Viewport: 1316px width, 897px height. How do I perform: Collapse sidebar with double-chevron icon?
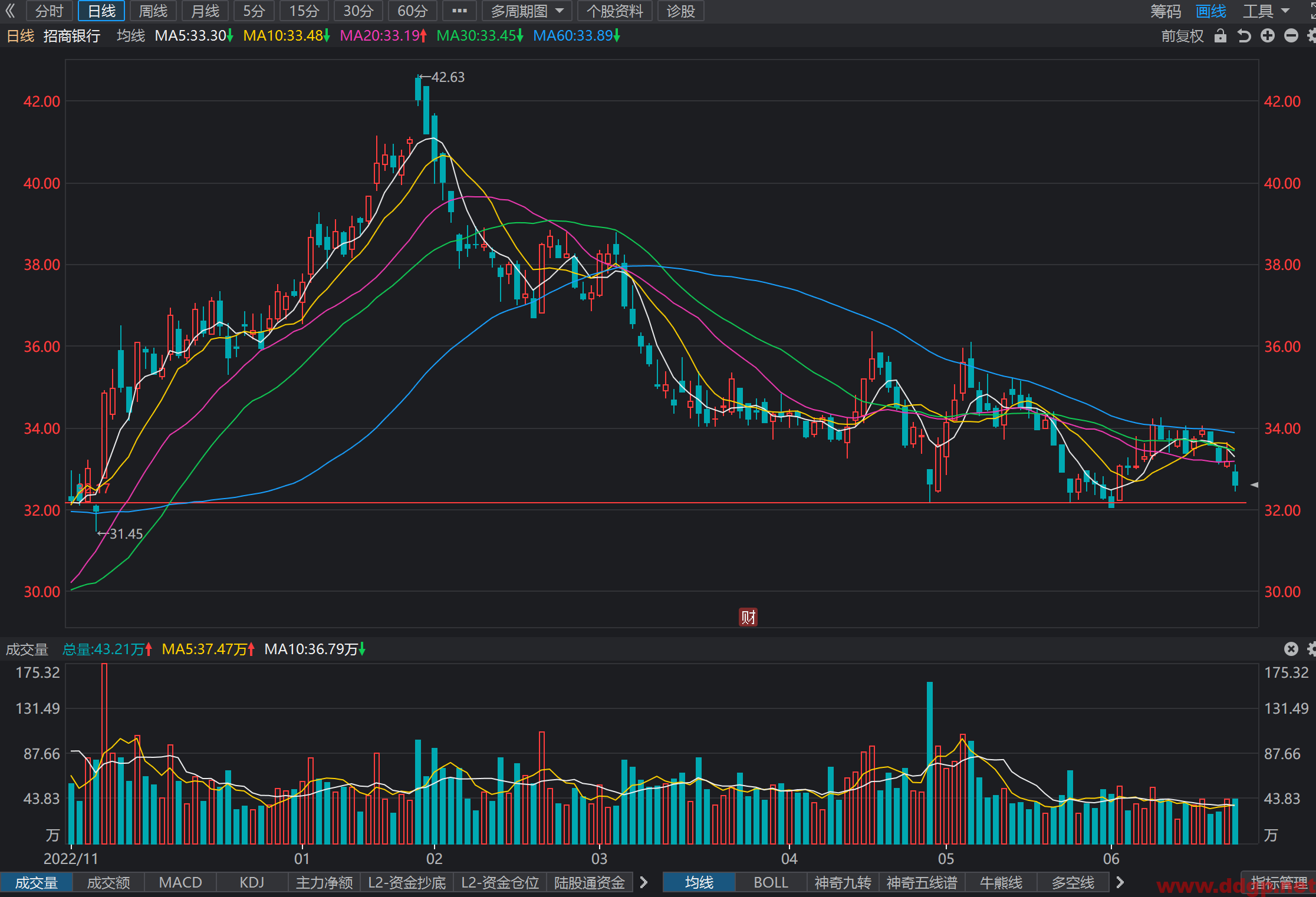click(x=10, y=11)
